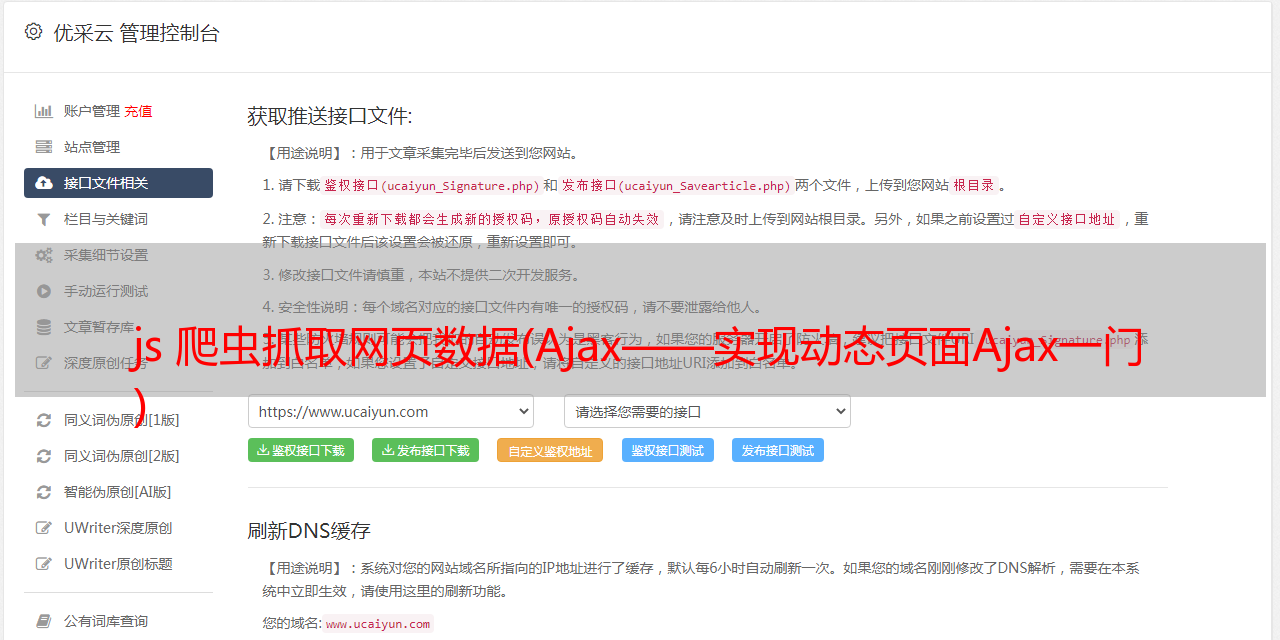
Task: Open 同义词伪原创[2版] in the sidebar
Action: tap(122, 456)
